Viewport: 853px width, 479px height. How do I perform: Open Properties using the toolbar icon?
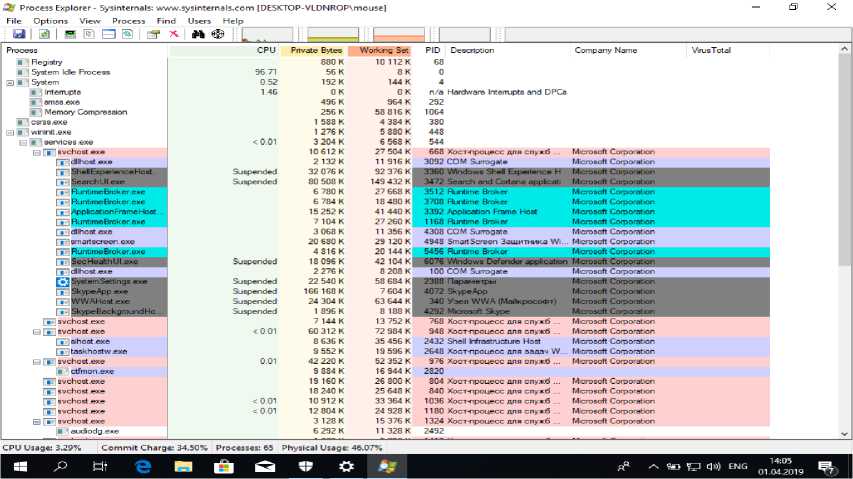(x=154, y=34)
